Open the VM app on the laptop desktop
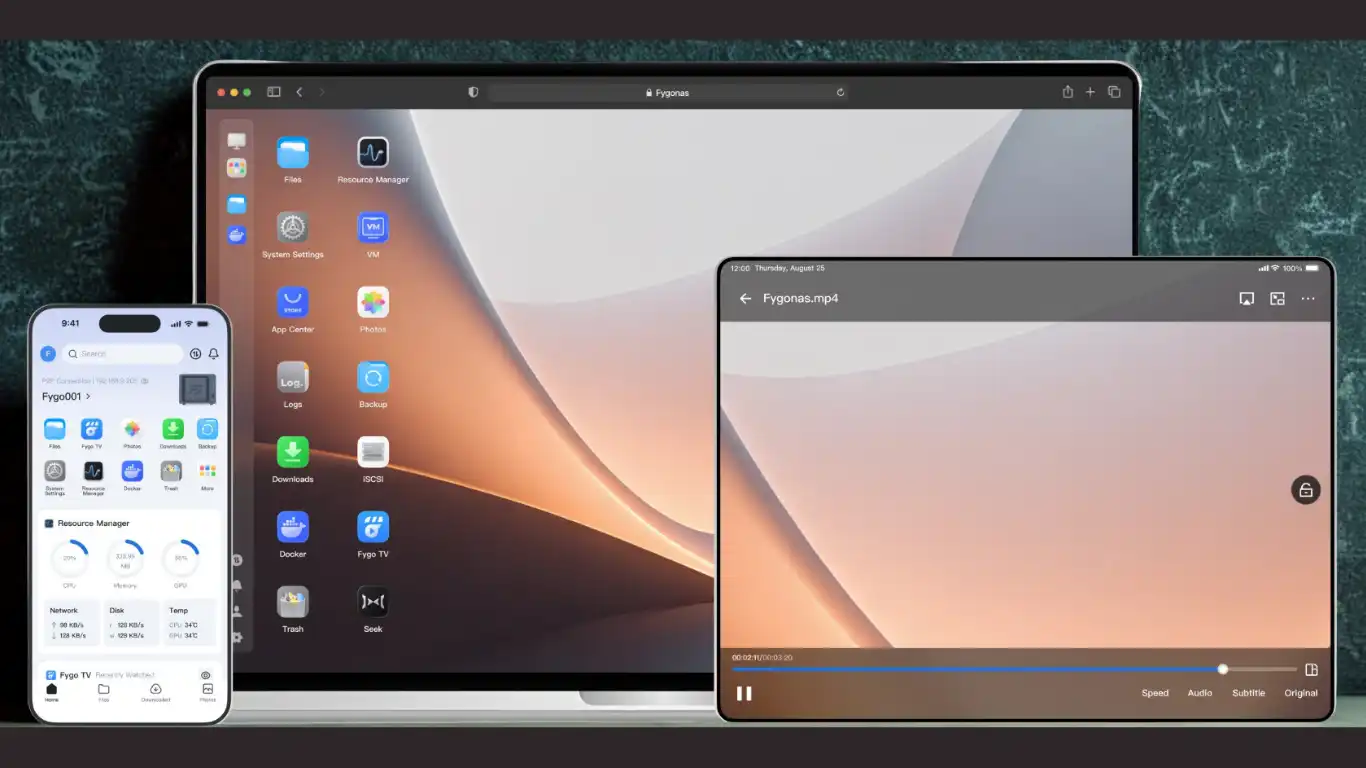 click(373, 228)
